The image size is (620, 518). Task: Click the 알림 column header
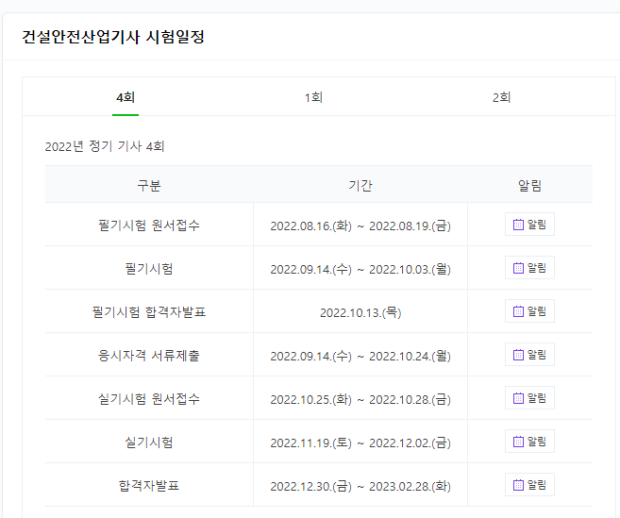pos(529,185)
